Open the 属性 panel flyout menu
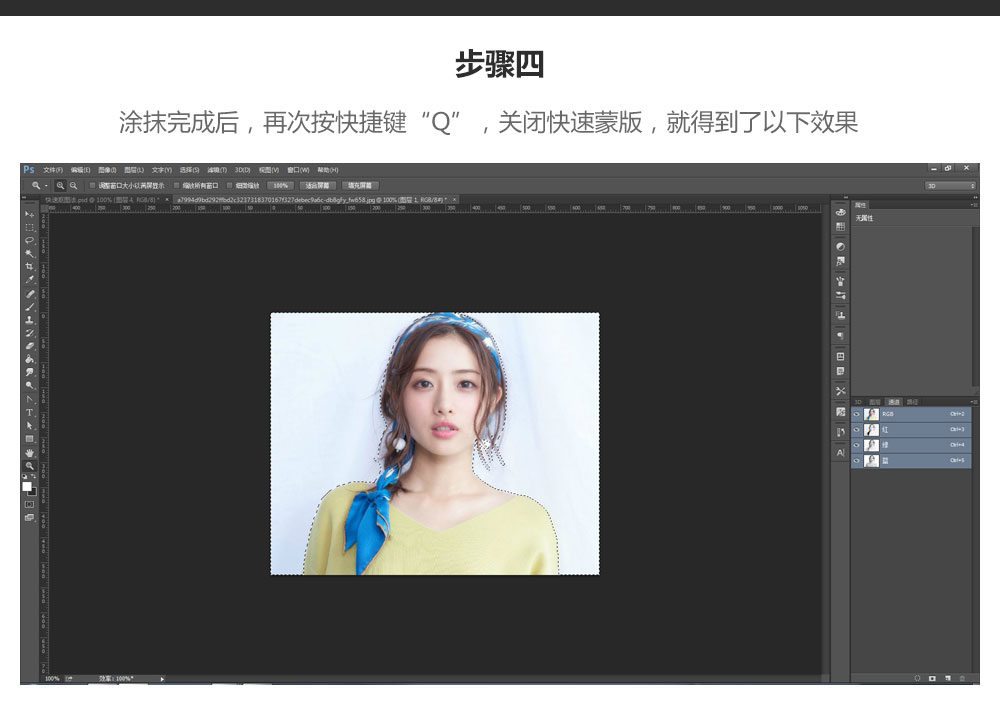The image size is (1000, 711). 974,205
